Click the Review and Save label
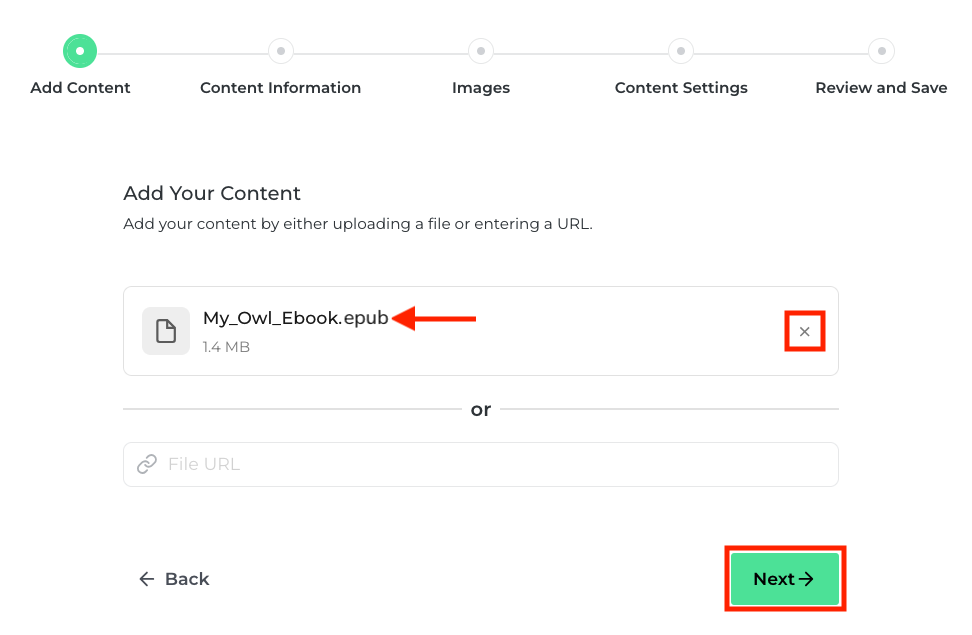The width and height of the screenshot is (972, 635). 881,88
